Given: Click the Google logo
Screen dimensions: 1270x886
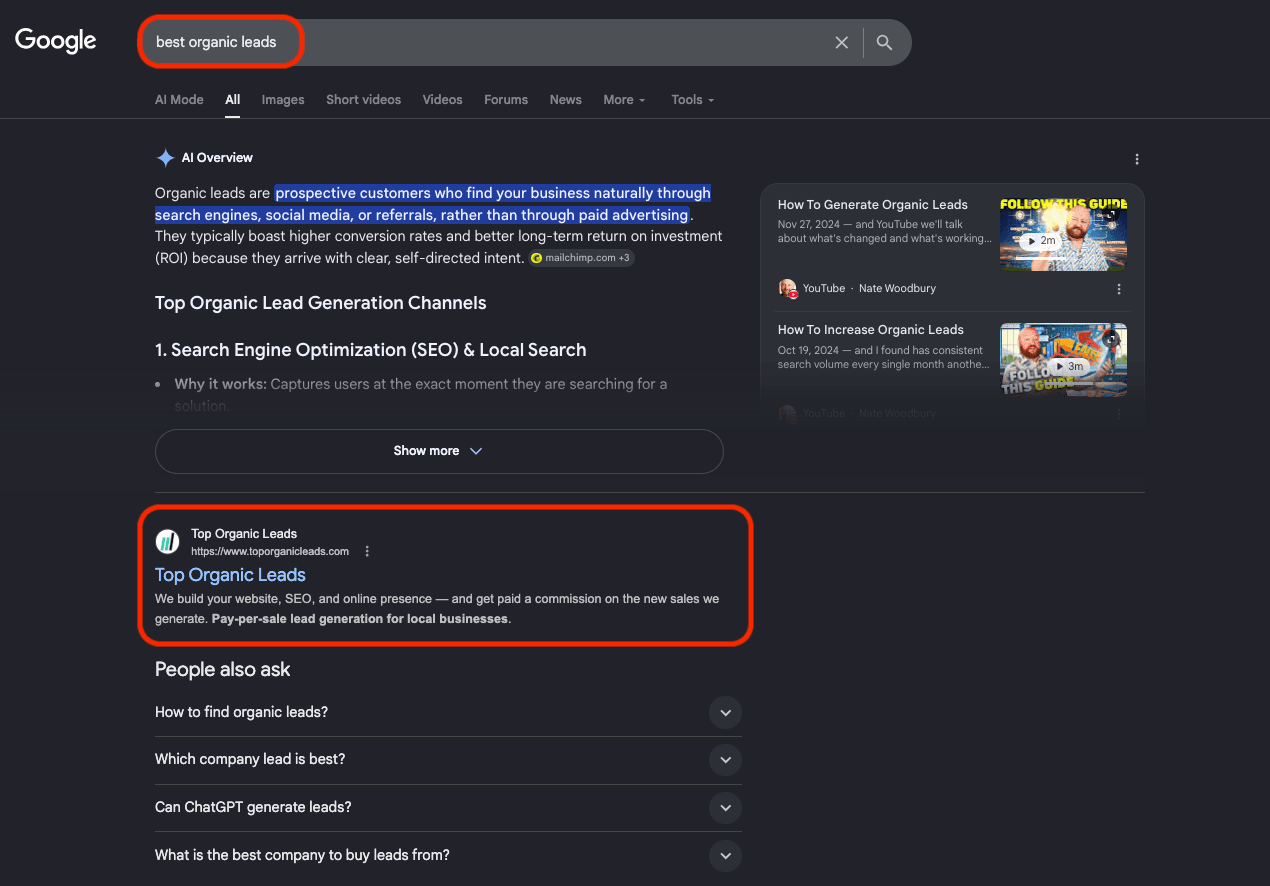Looking at the screenshot, I should tap(56, 41).
